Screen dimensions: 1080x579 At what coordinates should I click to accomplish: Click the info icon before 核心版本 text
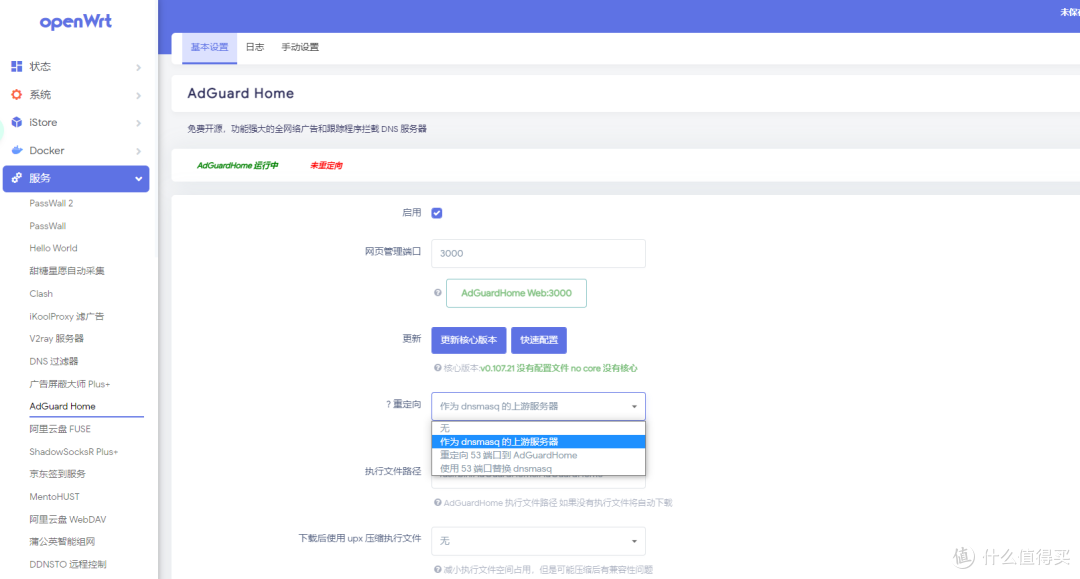tap(439, 367)
